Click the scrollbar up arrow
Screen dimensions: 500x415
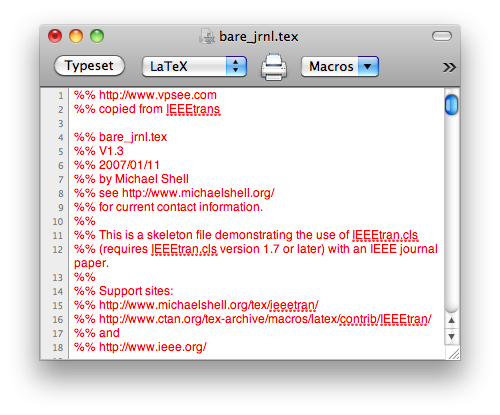click(x=452, y=320)
